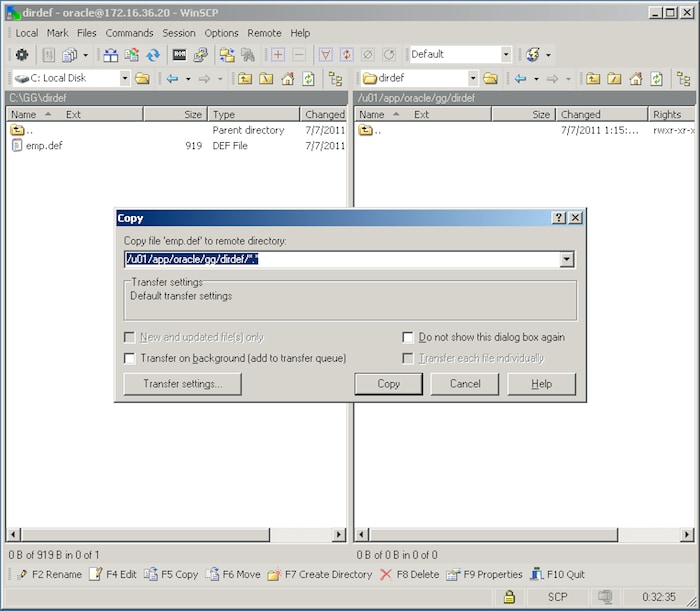The width and height of the screenshot is (700, 611).
Task: Click F5 Copy in bottom toolbar
Action: click(171, 574)
